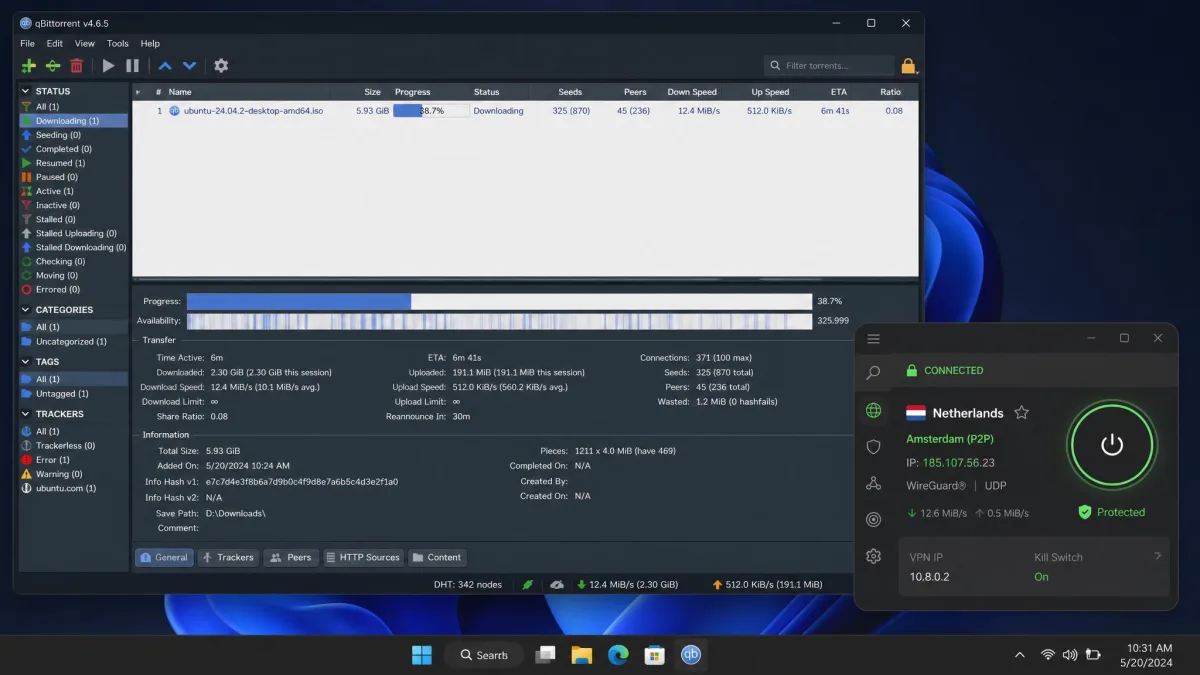Image resolution: width=1200 pixels, height=675 pixels.
Task: Open the Tools menu
Action: pyautogui.click(x=118, y=44)
